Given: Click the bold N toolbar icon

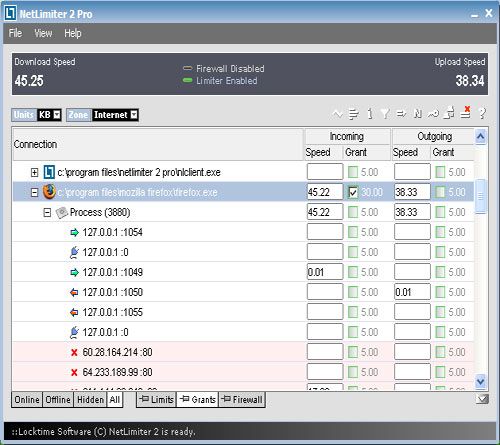Looking at the screenshot, I should [x=417, y=114].
